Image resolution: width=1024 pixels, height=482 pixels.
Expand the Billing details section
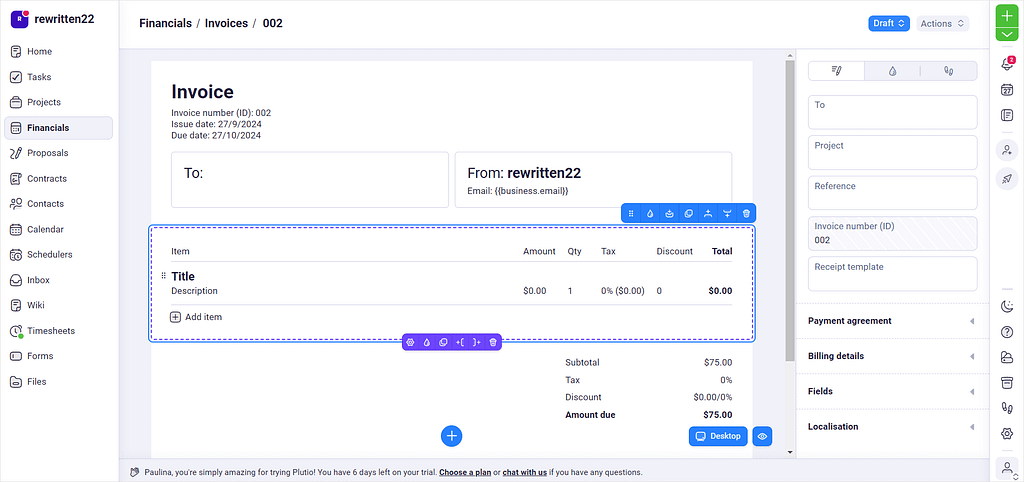[x=892, y=356]
